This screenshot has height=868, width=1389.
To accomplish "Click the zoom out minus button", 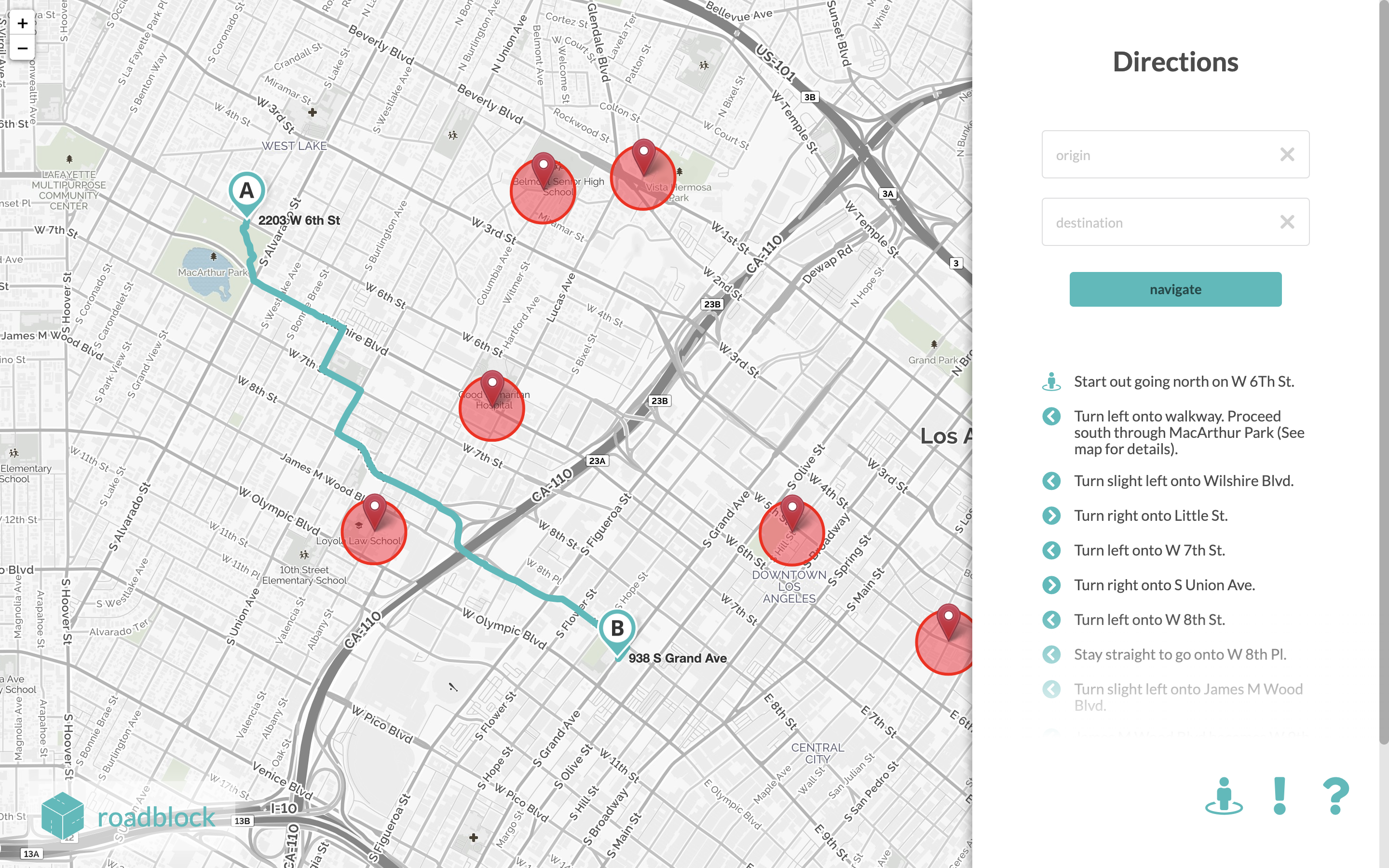I will click(22, 48).
